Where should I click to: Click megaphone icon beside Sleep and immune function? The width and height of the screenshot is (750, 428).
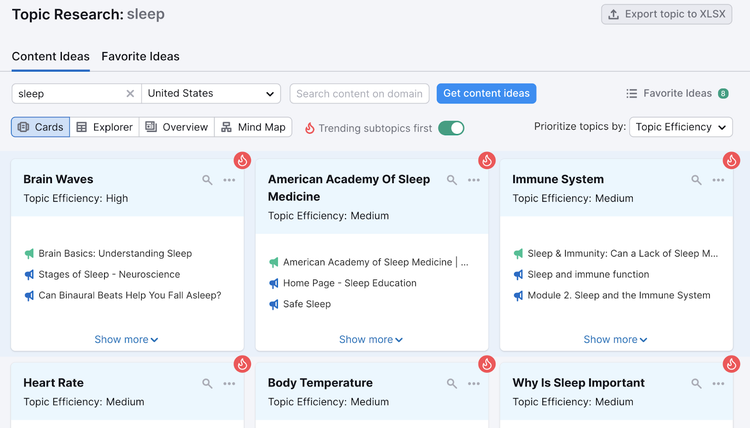point(518,274)
